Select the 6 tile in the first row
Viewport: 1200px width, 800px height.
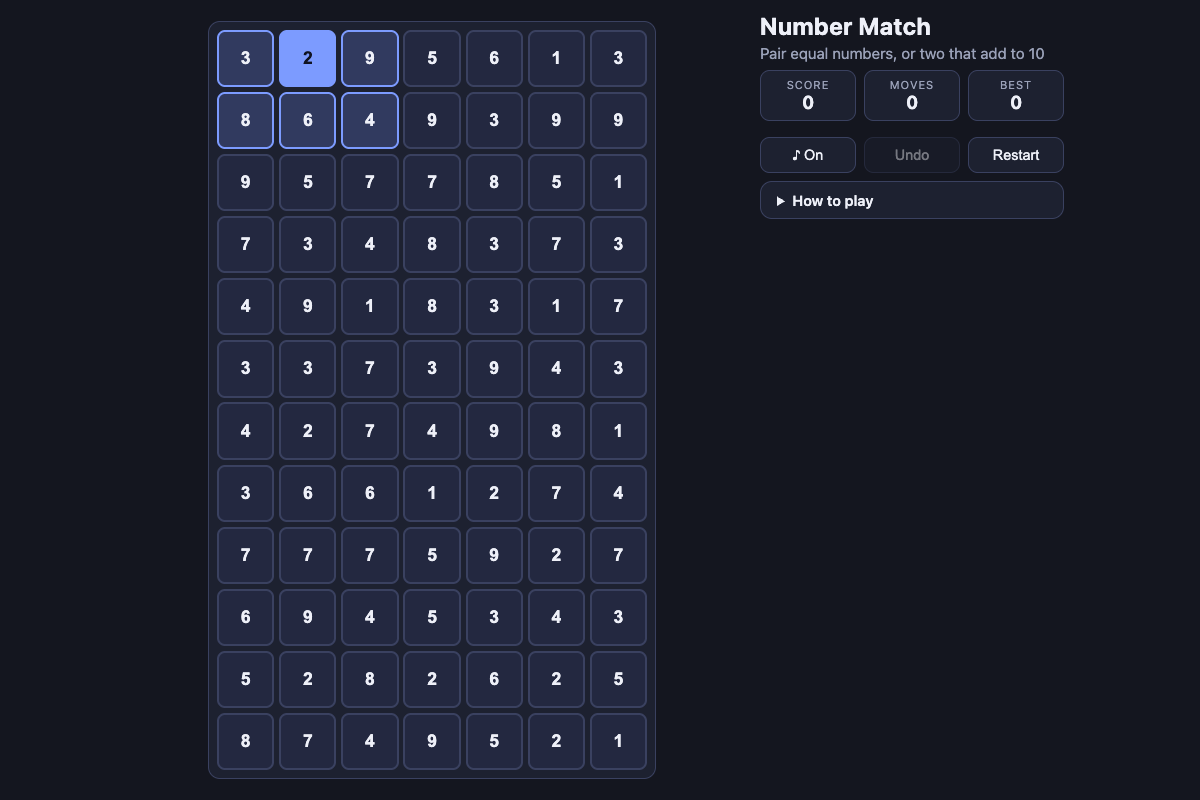point(494,58)
